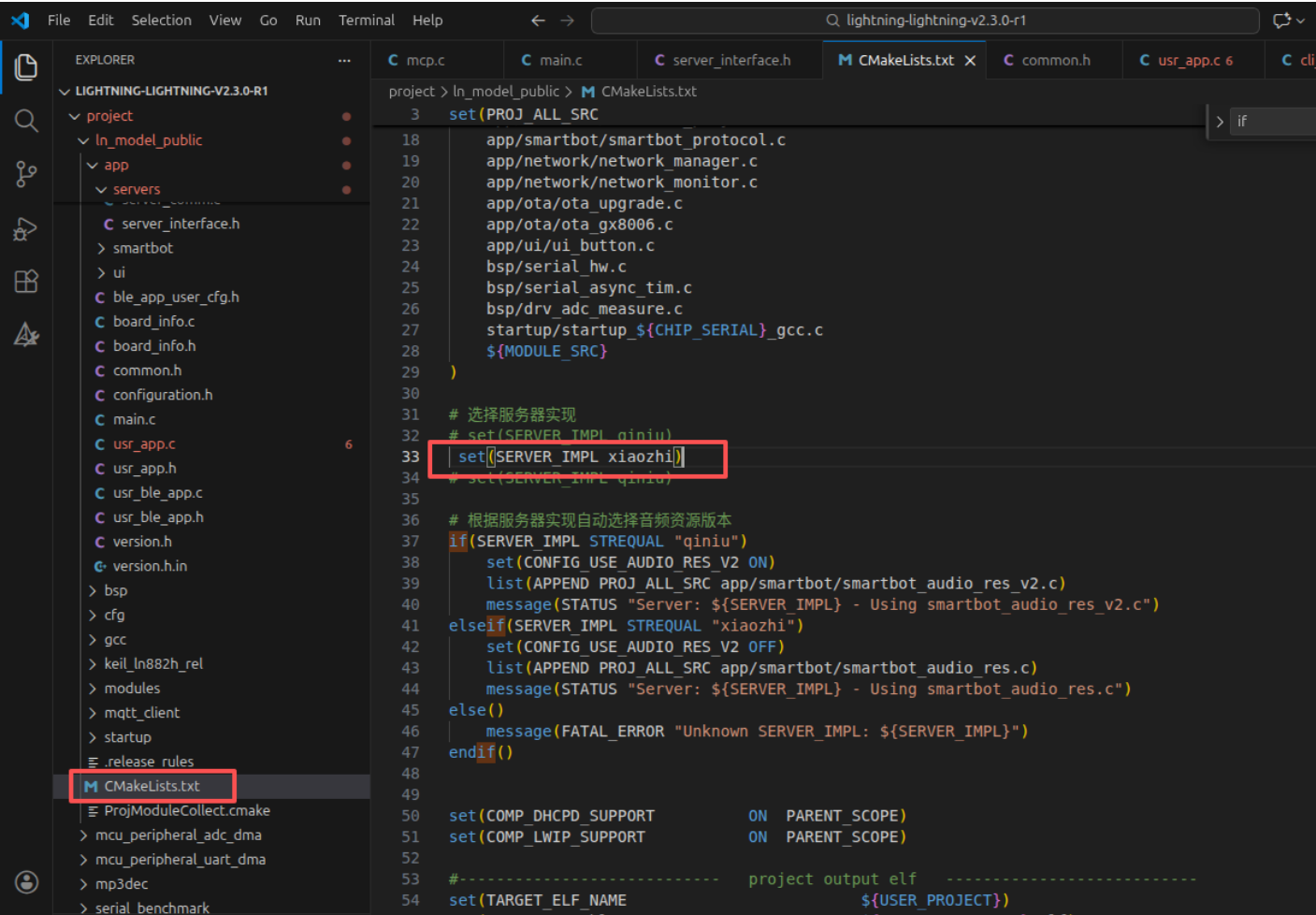Select CMakeLists.txt in the file tree

pyautogui.click(x=211, y=786)
